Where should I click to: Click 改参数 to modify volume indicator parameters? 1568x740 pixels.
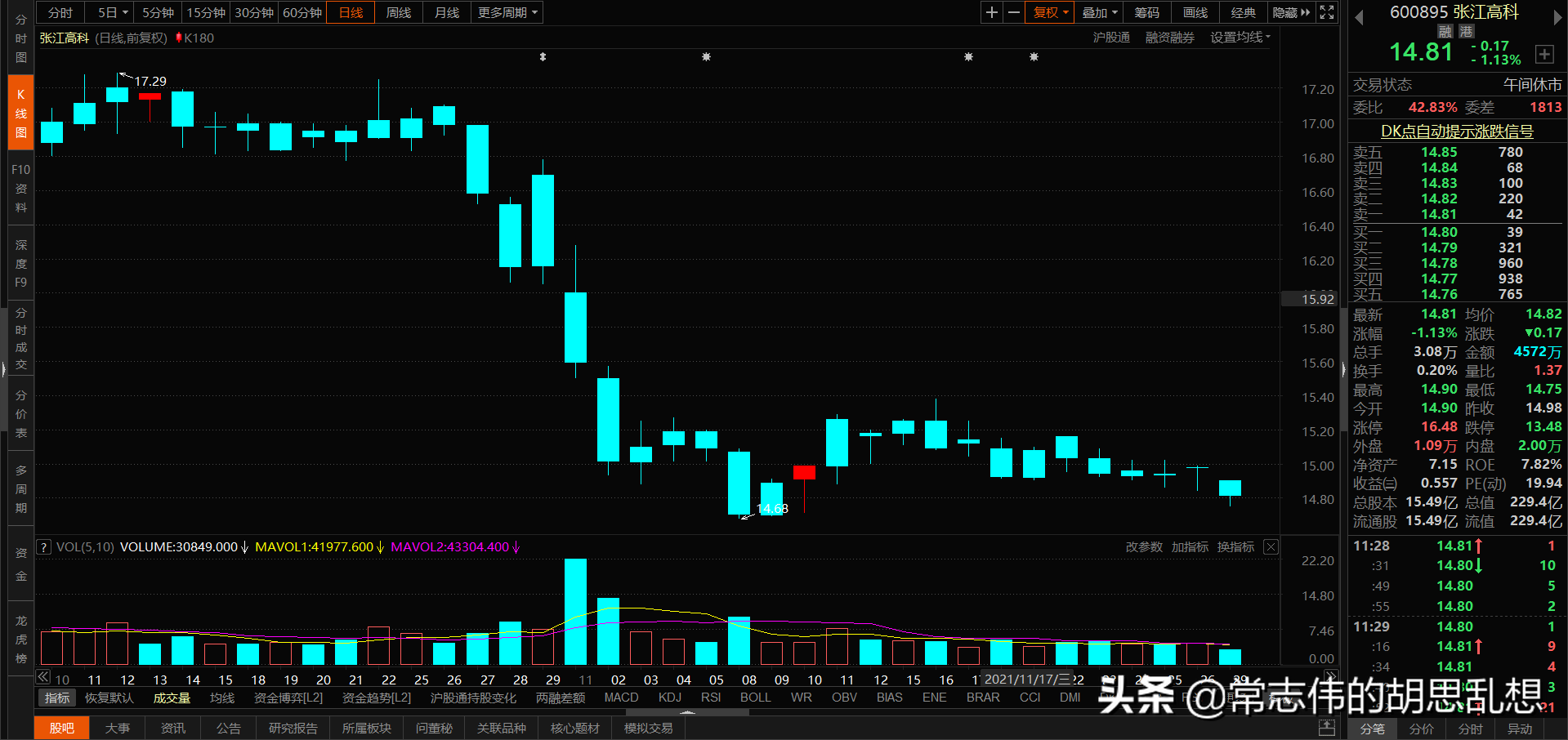pyautogui.click(x=1143, y=547)
